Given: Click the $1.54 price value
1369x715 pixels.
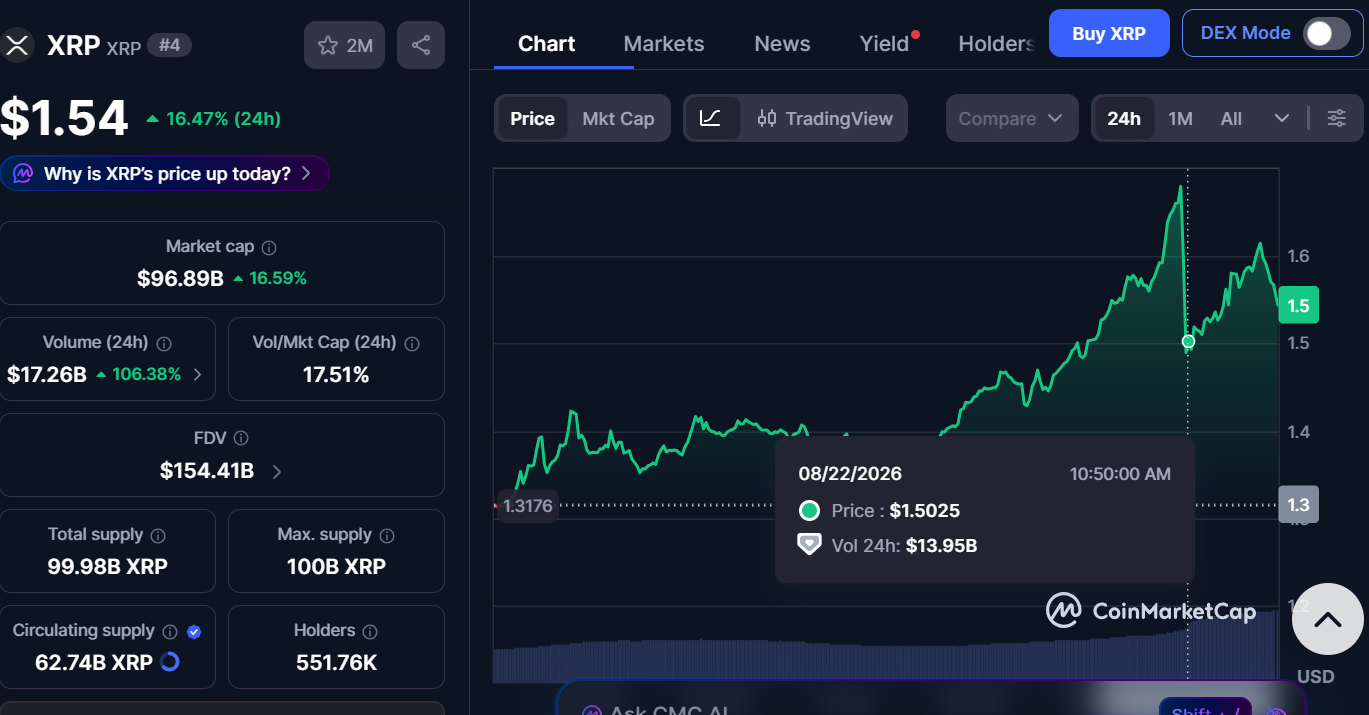Looking at the screenshot, I should click(x=64, y=118).
